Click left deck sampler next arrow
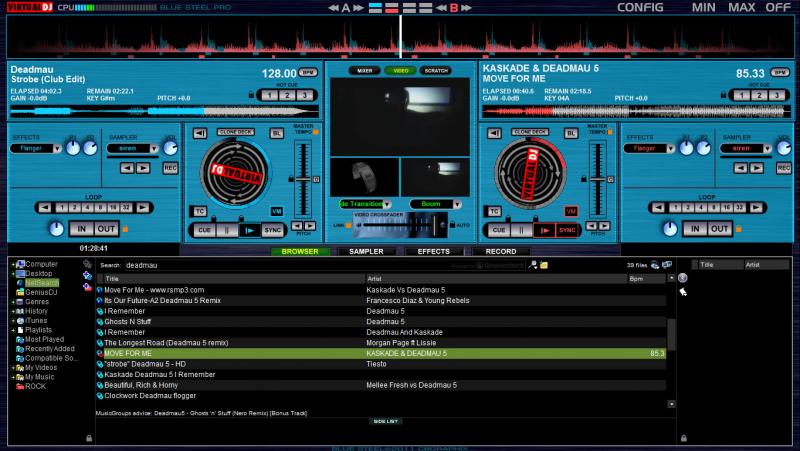Image resolution: width=800 pixels, height=451 pixels. pyautogui.click(x=143, y=168)
